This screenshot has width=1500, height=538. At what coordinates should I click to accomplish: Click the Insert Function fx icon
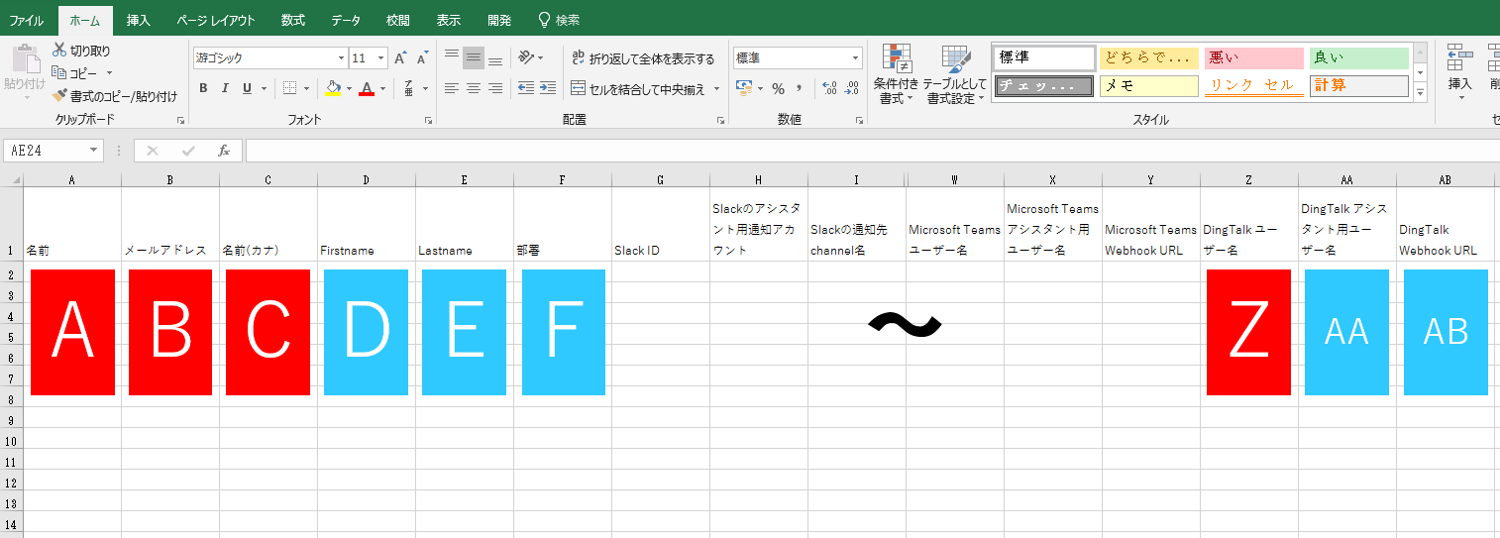(224, 150)
